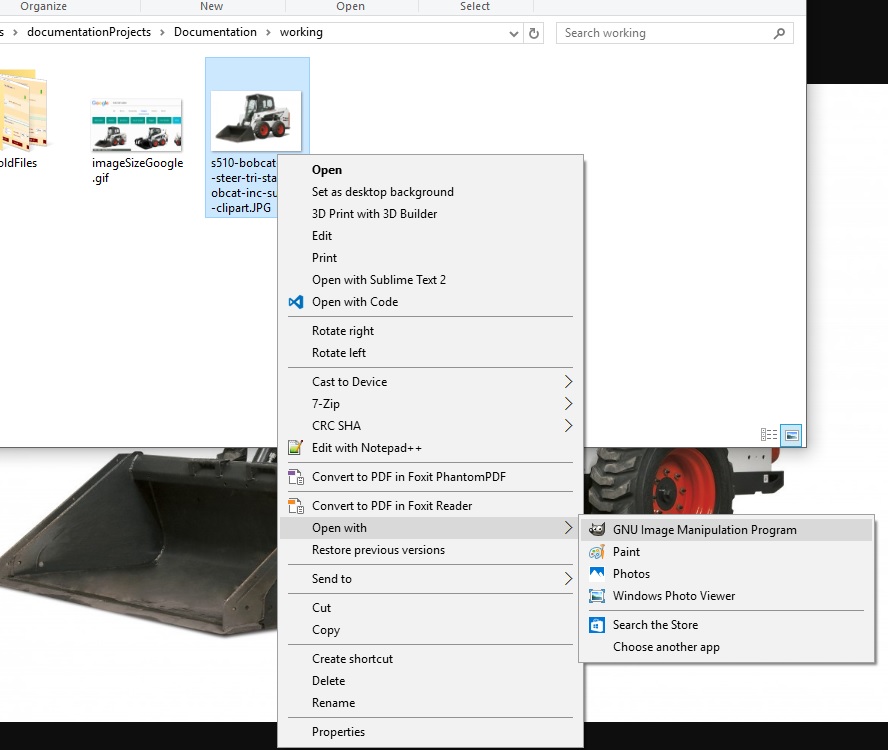Click the documentationProjects breadcrumb
This screenshot has width=888, height=750.
tap(89, 32)
